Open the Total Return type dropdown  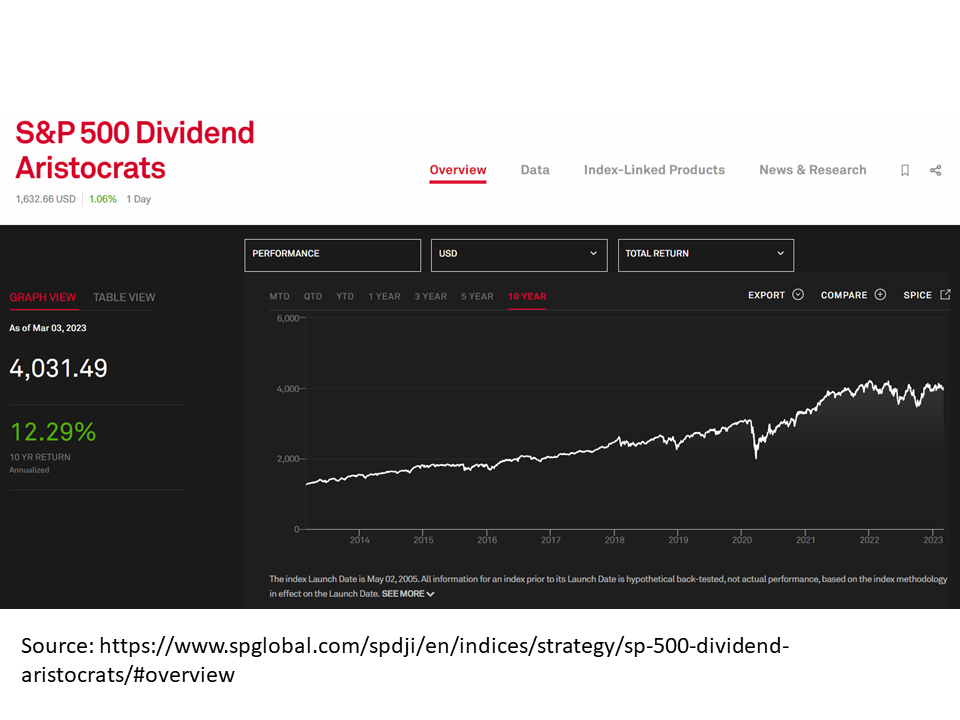pyautogui.click(x=706, y=255)
